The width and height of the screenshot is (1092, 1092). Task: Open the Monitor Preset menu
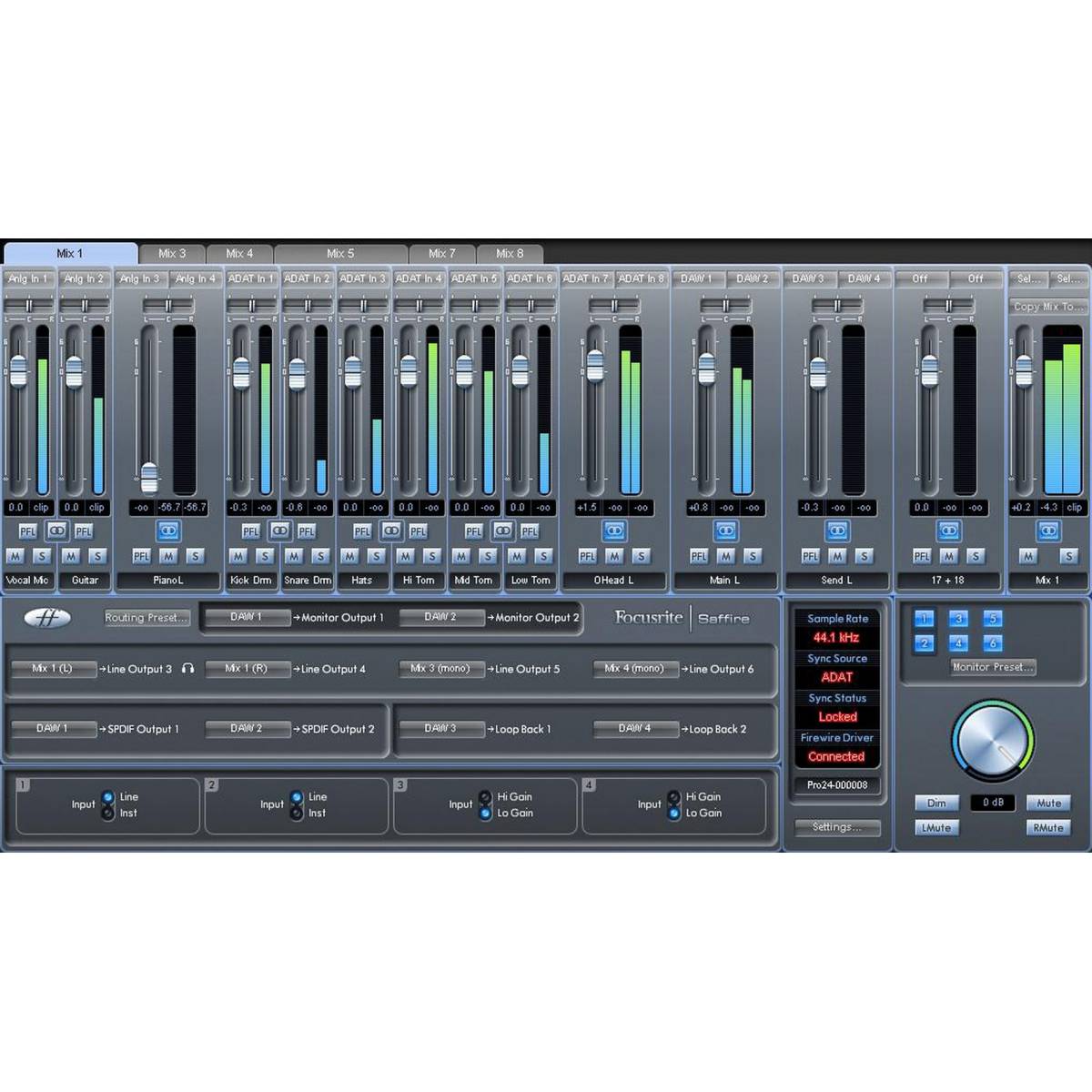[x=993, y=667]
